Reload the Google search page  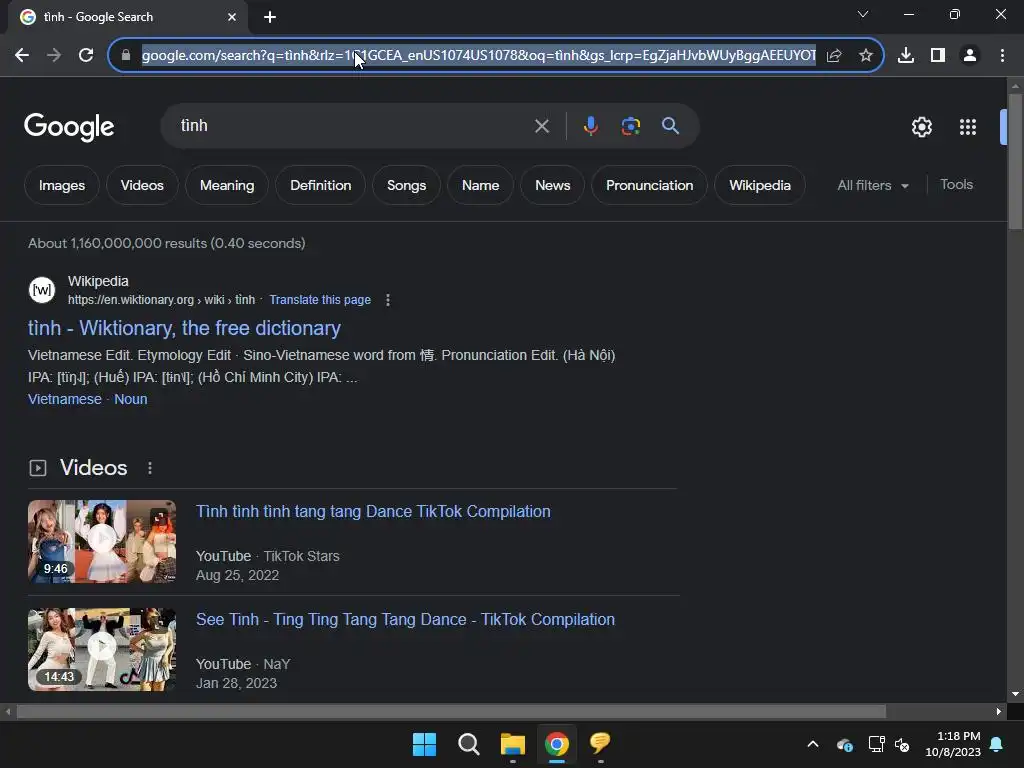86,56
